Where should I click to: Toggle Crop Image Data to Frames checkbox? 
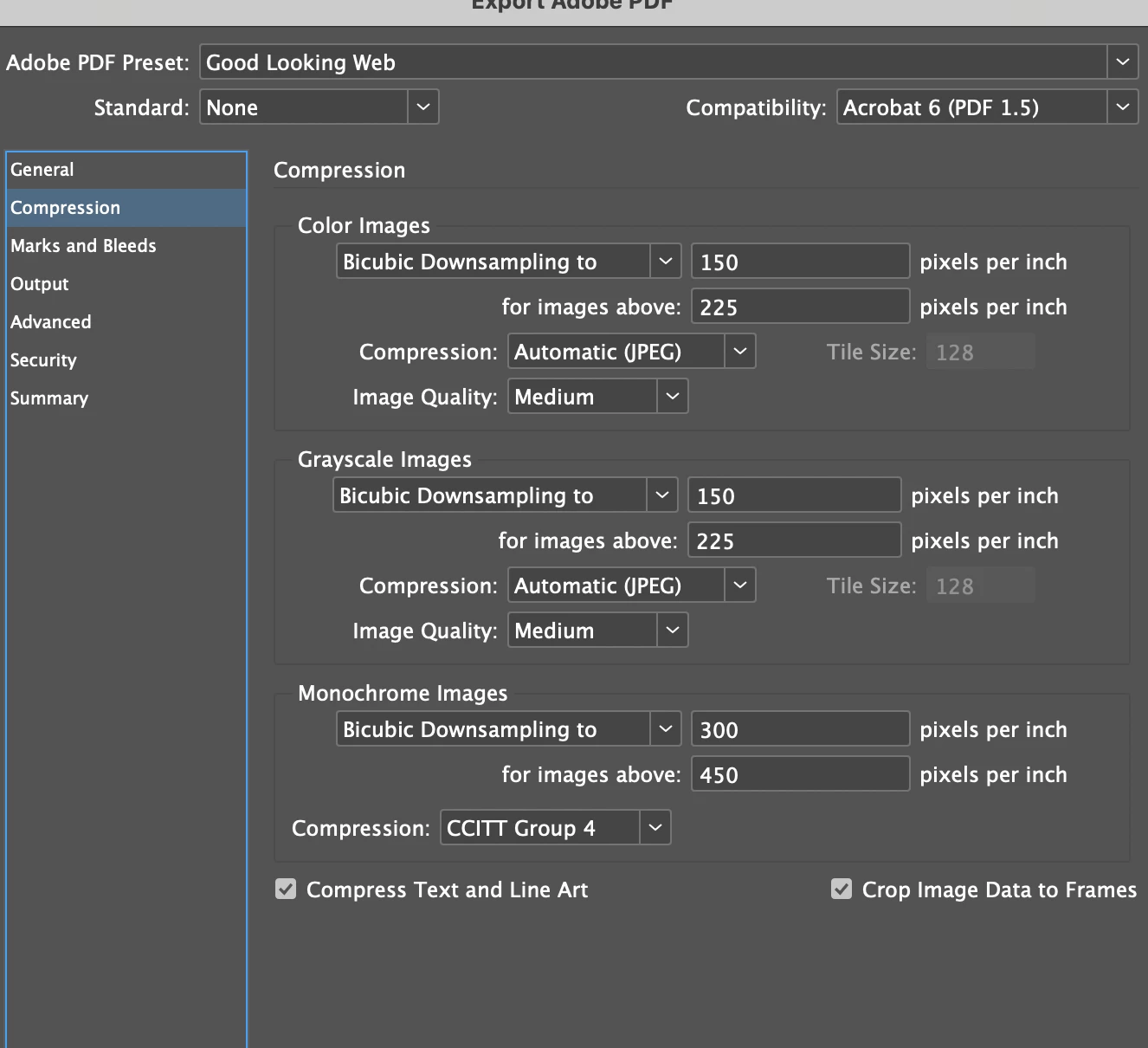842,890
